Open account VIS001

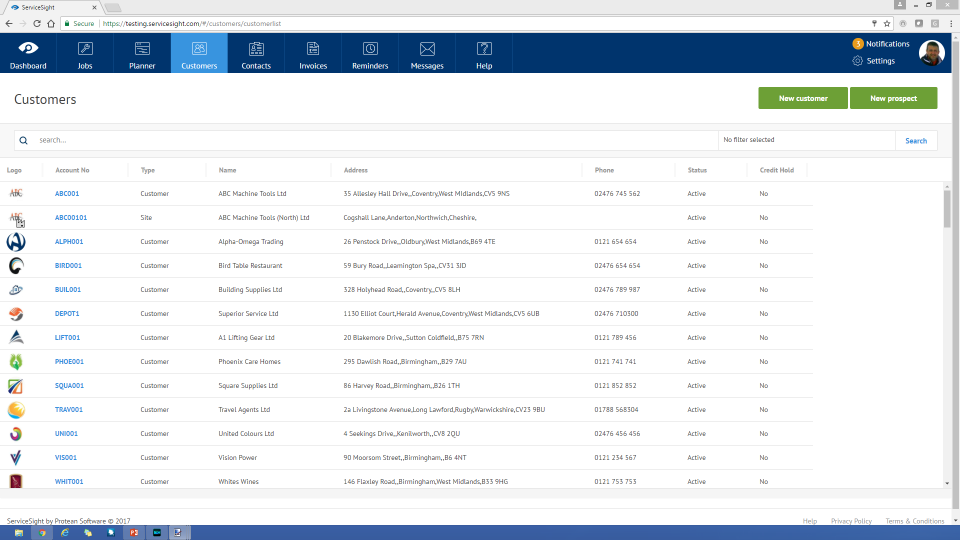click(66, 457)
